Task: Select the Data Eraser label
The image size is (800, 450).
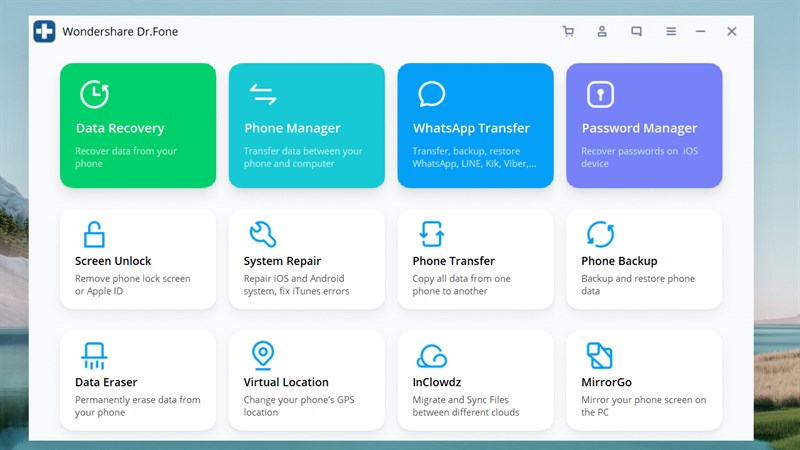Action: coord(106,382)
